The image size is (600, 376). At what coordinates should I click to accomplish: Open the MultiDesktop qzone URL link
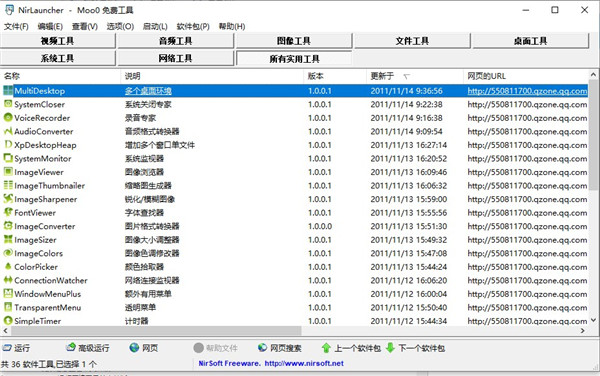click(x=527, y=91)
